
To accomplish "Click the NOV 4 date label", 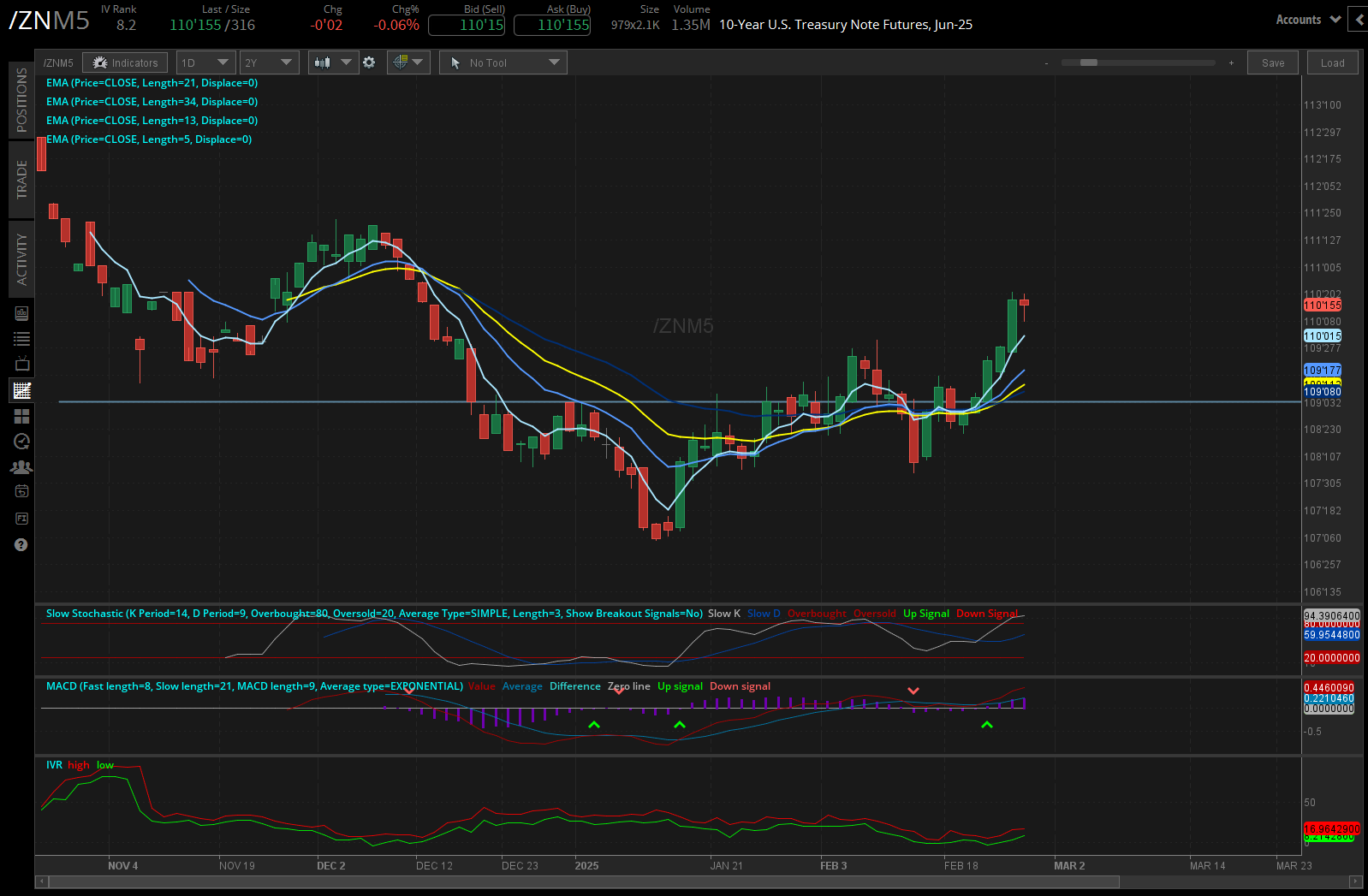I will pos(122,866).
